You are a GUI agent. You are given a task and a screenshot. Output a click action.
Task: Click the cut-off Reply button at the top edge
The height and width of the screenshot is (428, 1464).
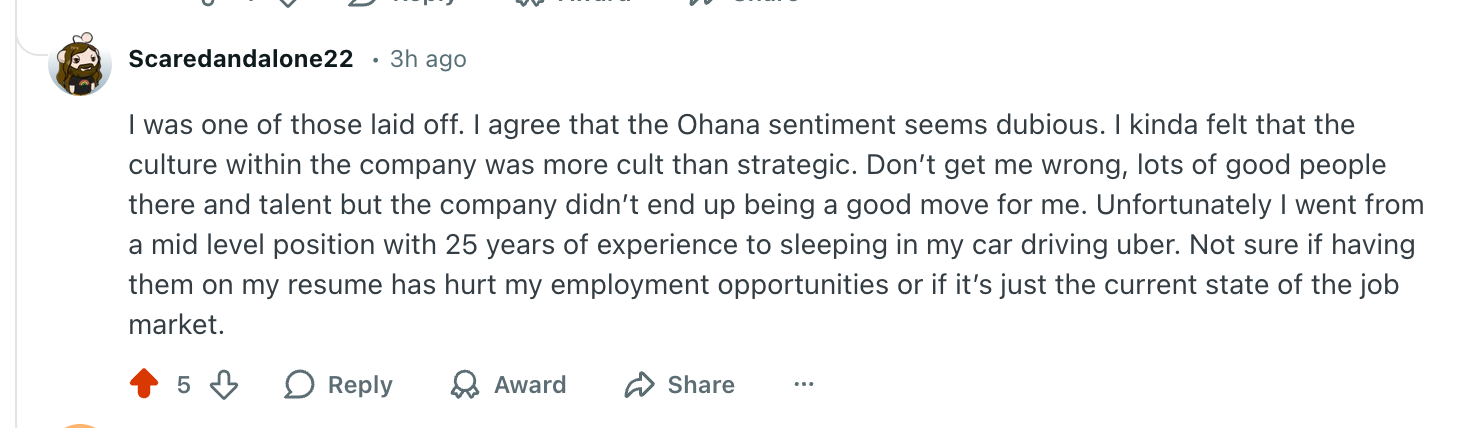click(x=400, y=2)
